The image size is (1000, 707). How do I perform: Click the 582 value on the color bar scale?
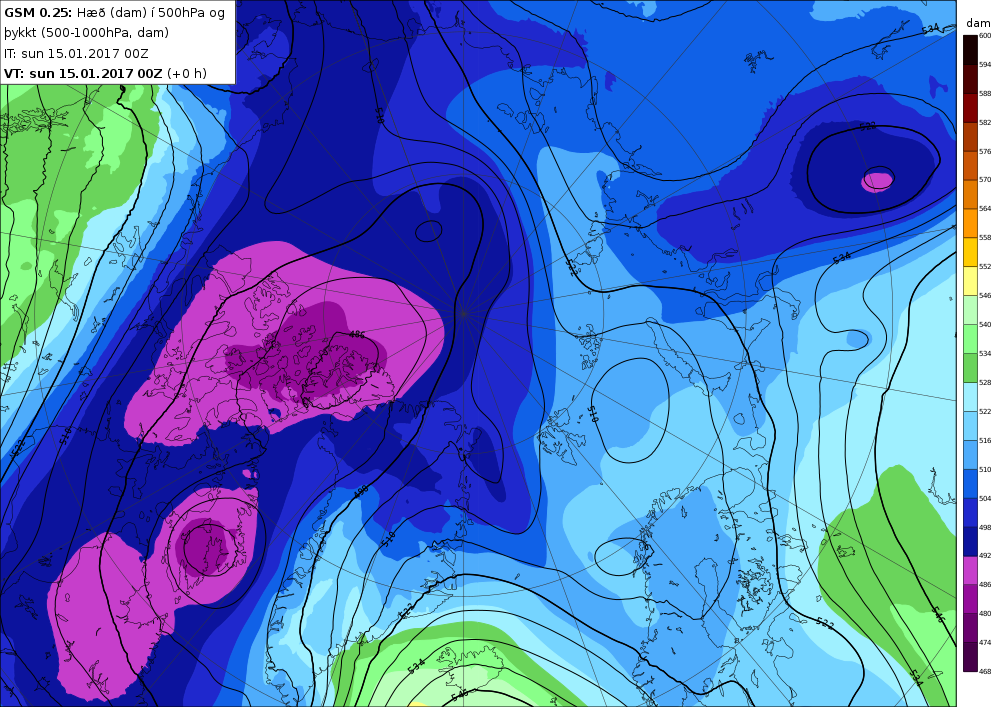pos(985,122)
